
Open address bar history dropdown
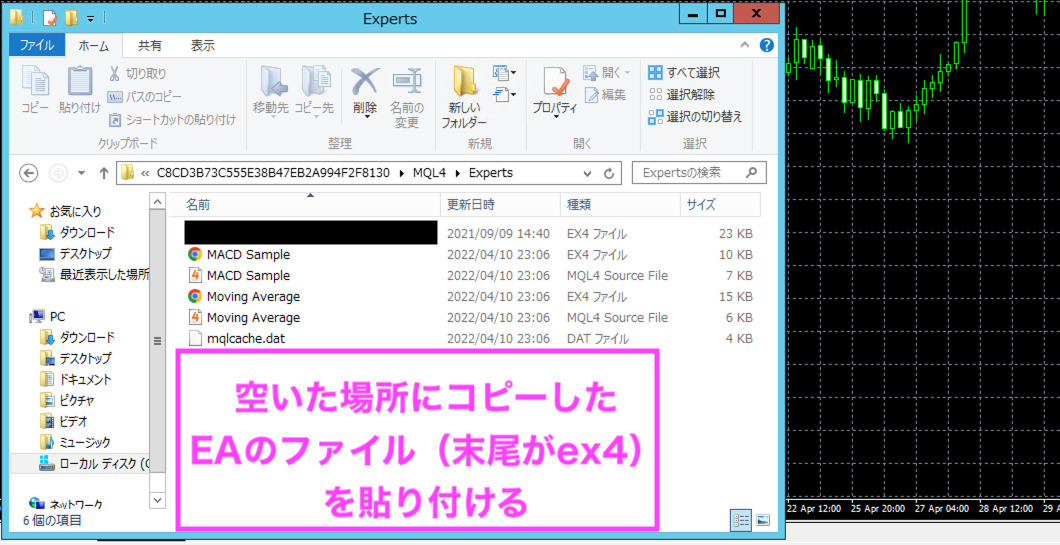[x=587, y=172]
